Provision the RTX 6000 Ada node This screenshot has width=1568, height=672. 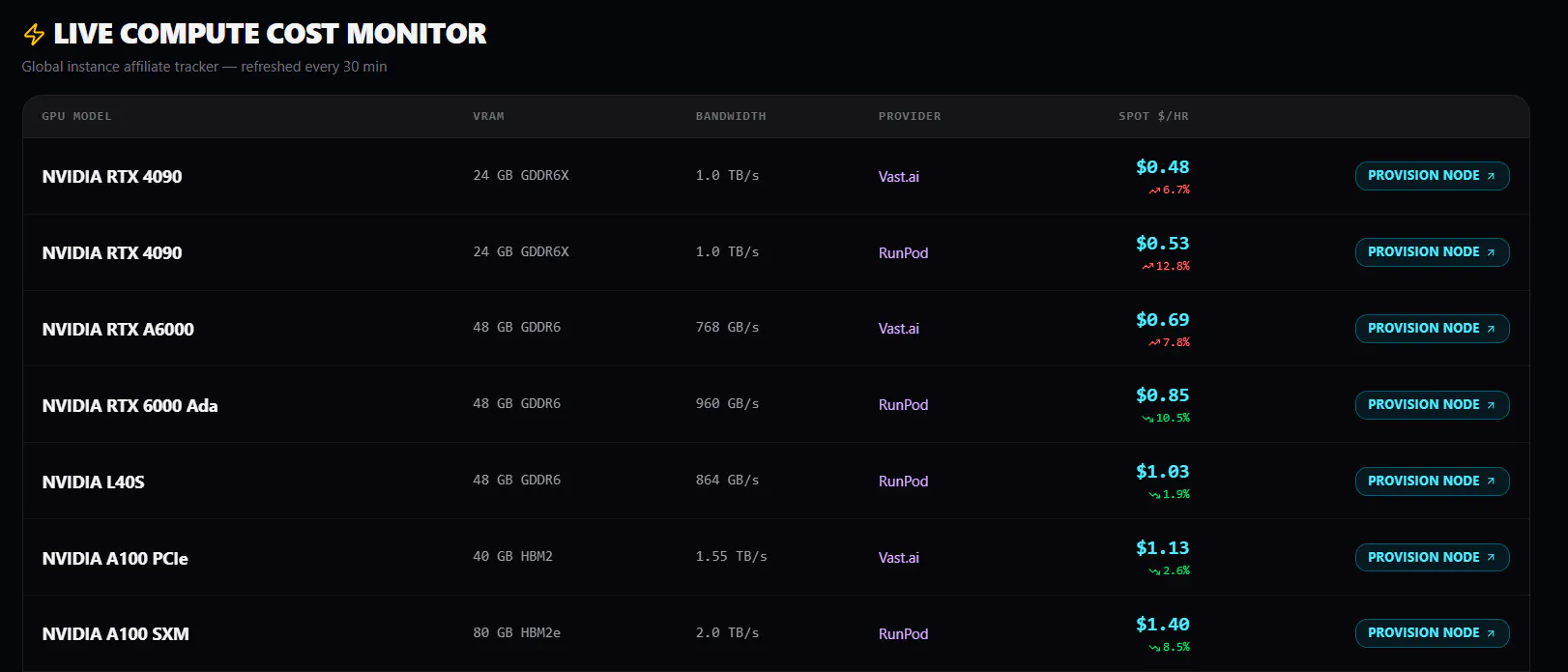click(1432, 405)
